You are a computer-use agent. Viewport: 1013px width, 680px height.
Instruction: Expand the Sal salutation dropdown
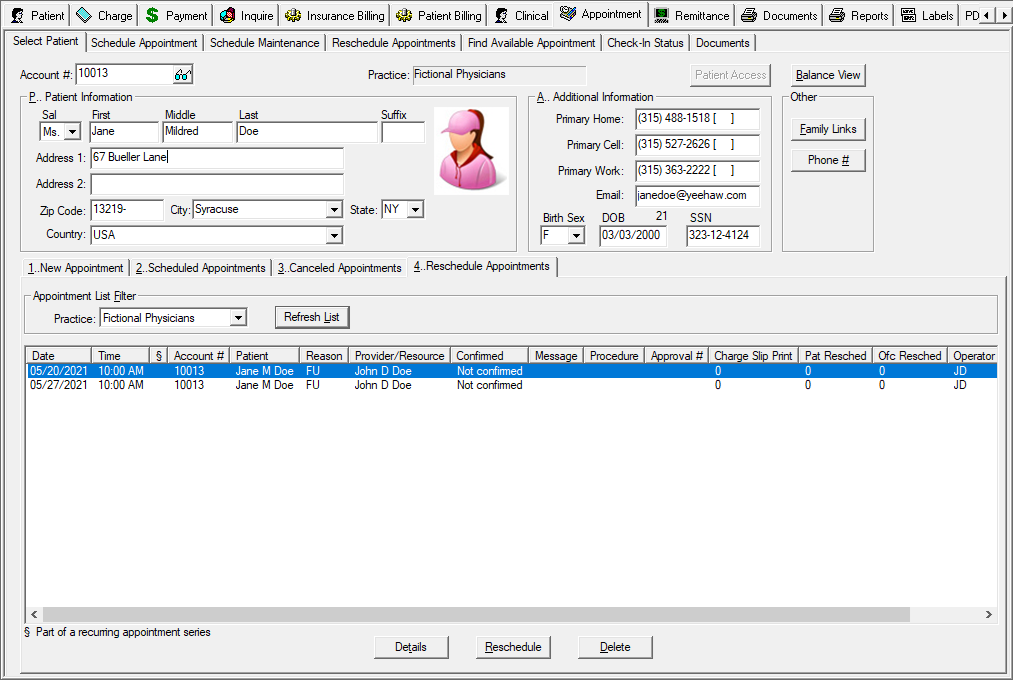pyautogui.click(x=71, y=132)
